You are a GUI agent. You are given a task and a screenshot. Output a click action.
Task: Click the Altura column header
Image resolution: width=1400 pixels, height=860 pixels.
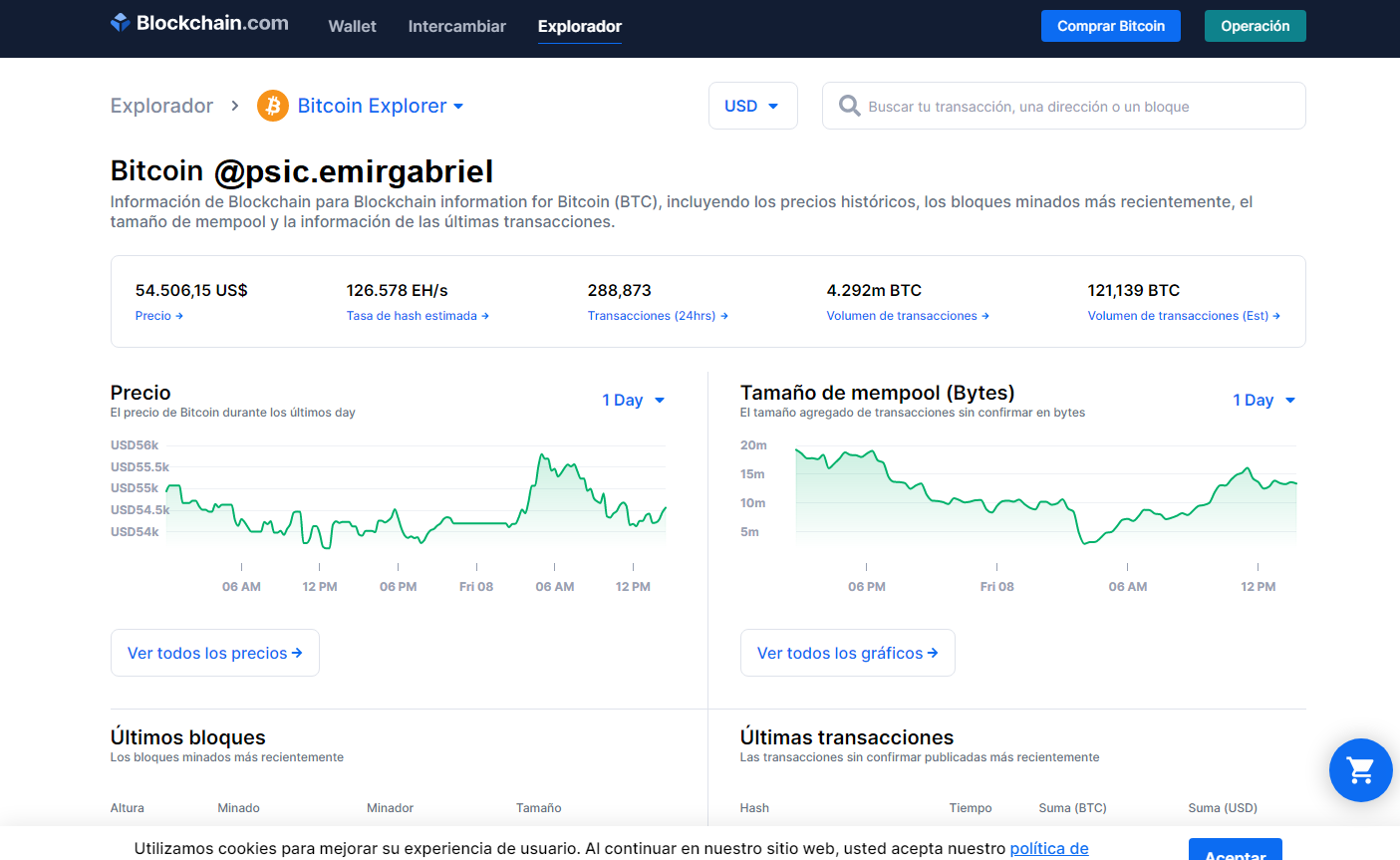[x=128, y=808]
